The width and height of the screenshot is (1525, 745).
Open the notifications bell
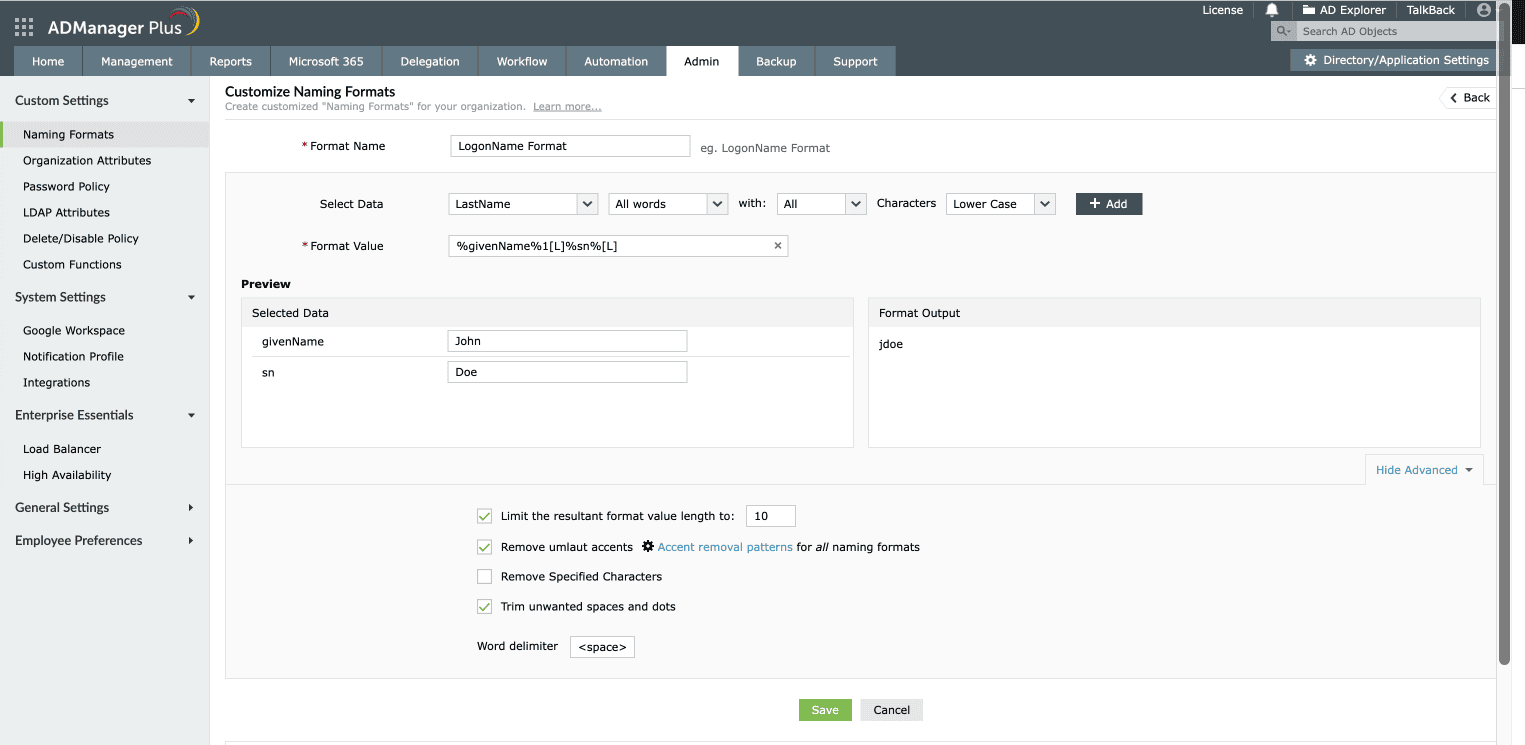1270,10
